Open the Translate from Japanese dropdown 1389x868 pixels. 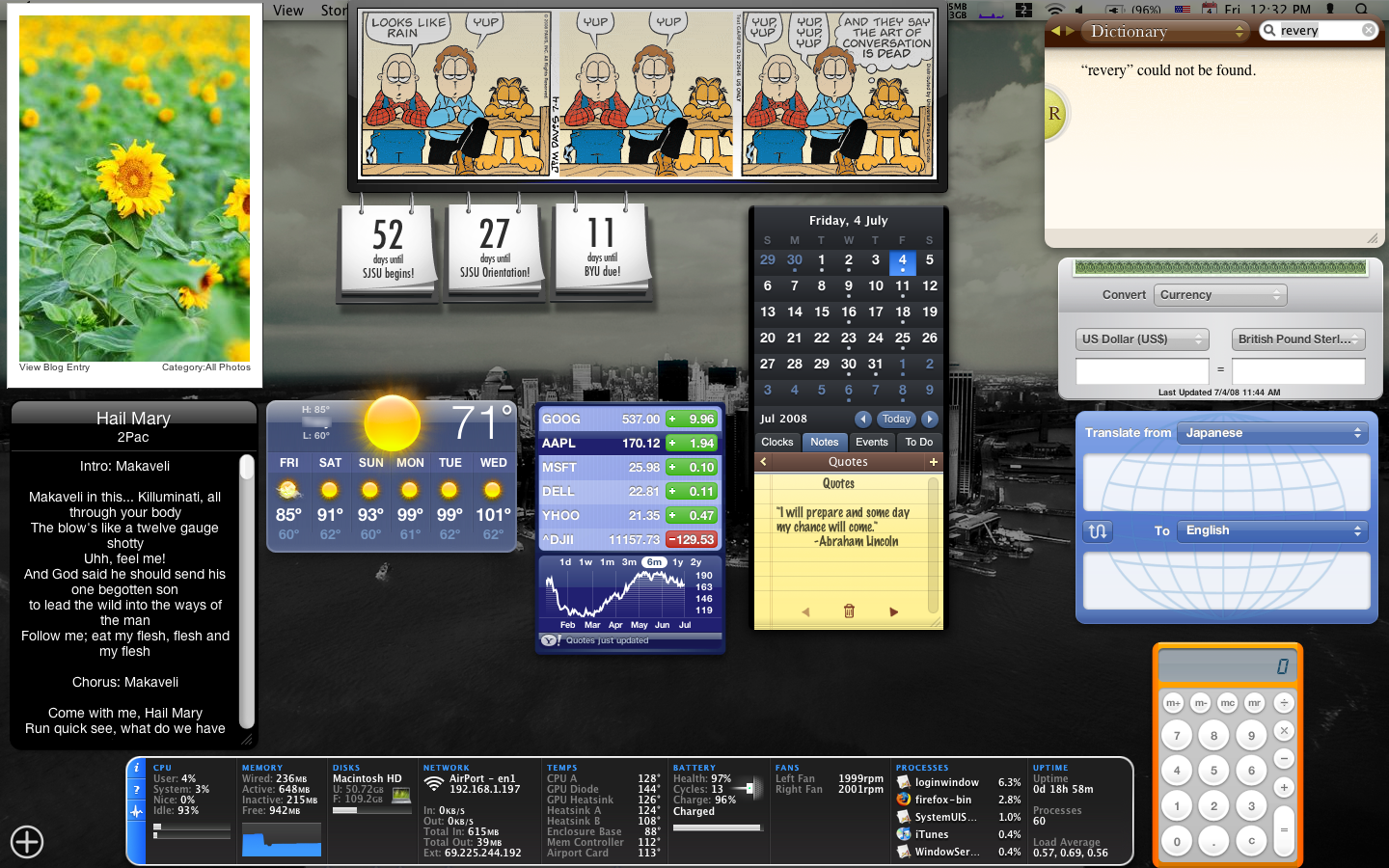(1273, 433)
